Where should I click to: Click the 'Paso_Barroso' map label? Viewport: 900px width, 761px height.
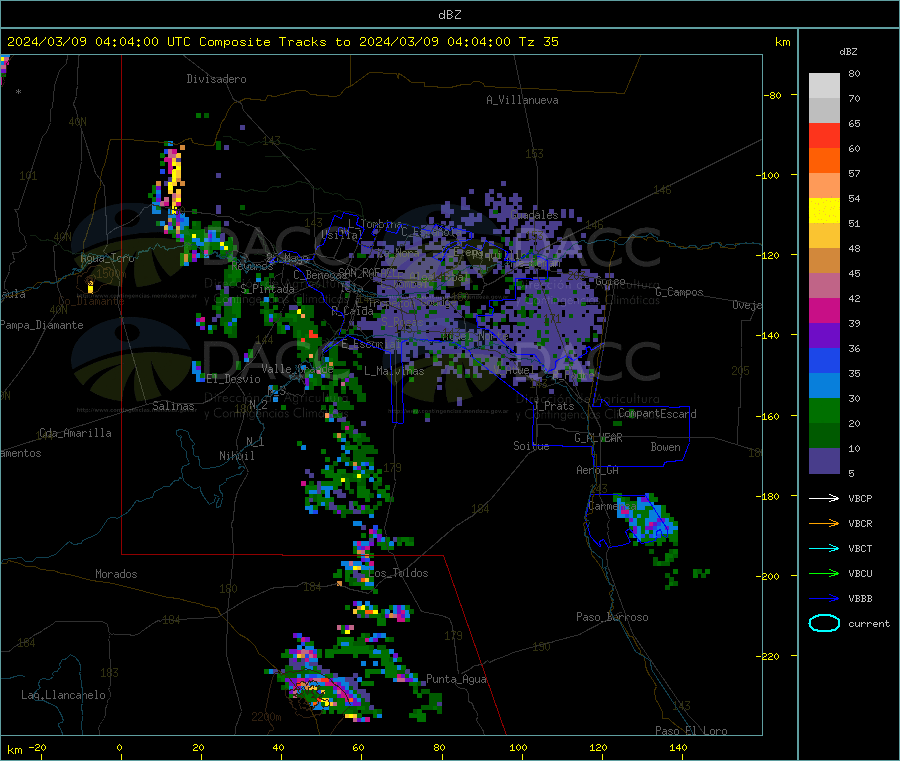pyautogui.click(x=612, y=617)
